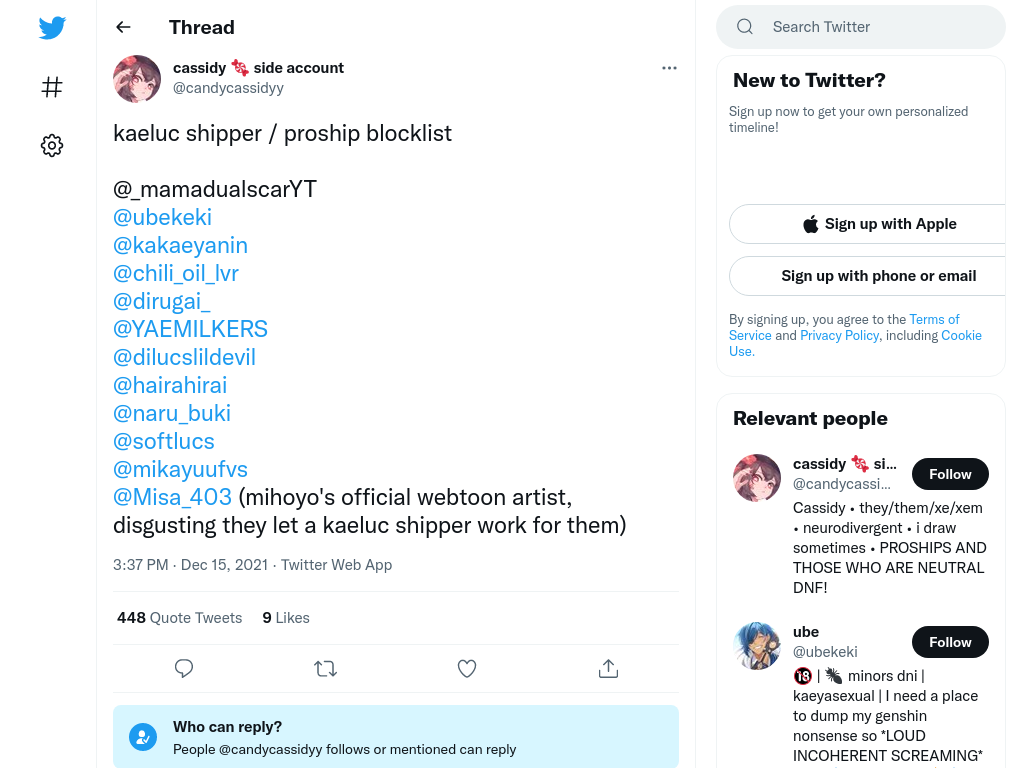Like the tweet with the heart icon

tap(467, 668)
